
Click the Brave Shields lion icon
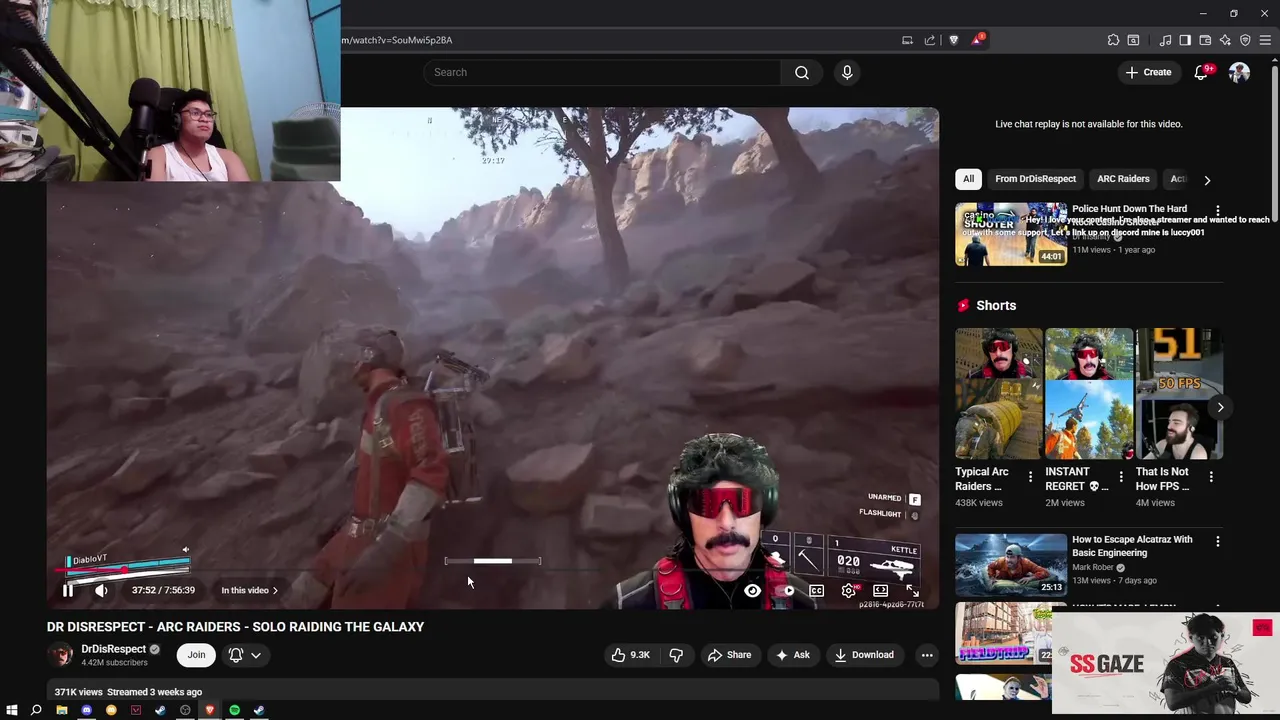point(953,40)
